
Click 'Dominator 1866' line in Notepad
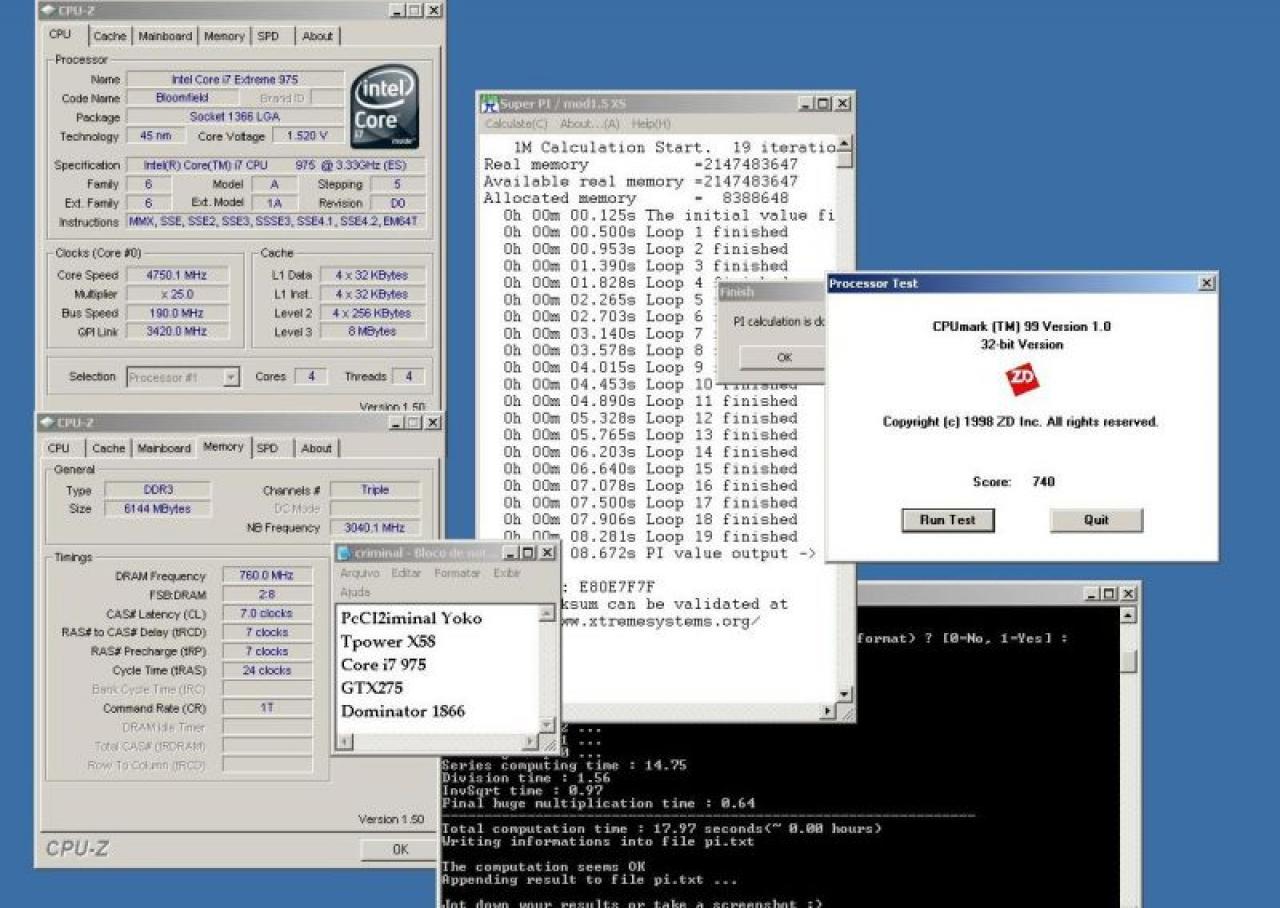point(403,711)
